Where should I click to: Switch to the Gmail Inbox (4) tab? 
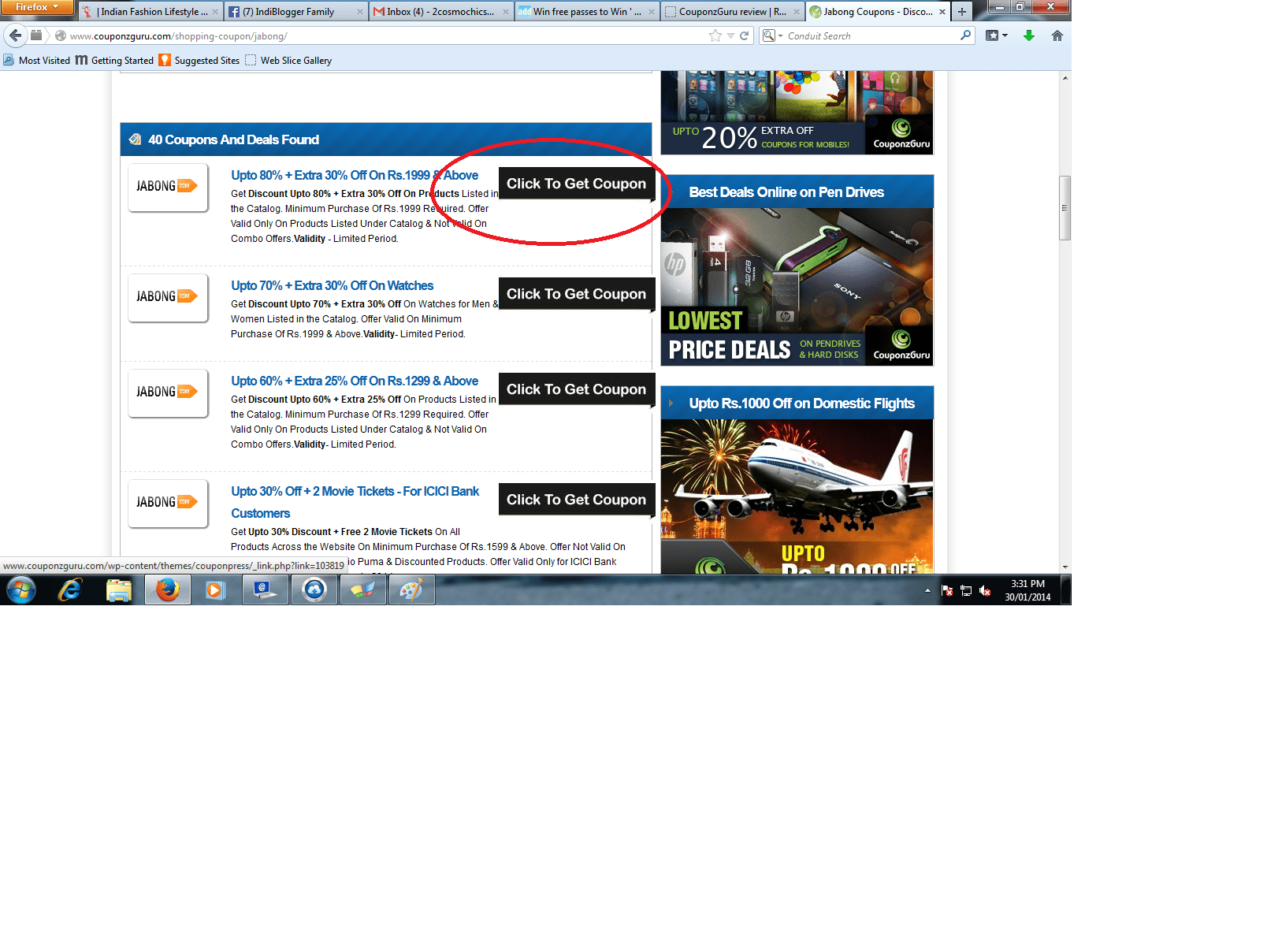pos(440,12)
